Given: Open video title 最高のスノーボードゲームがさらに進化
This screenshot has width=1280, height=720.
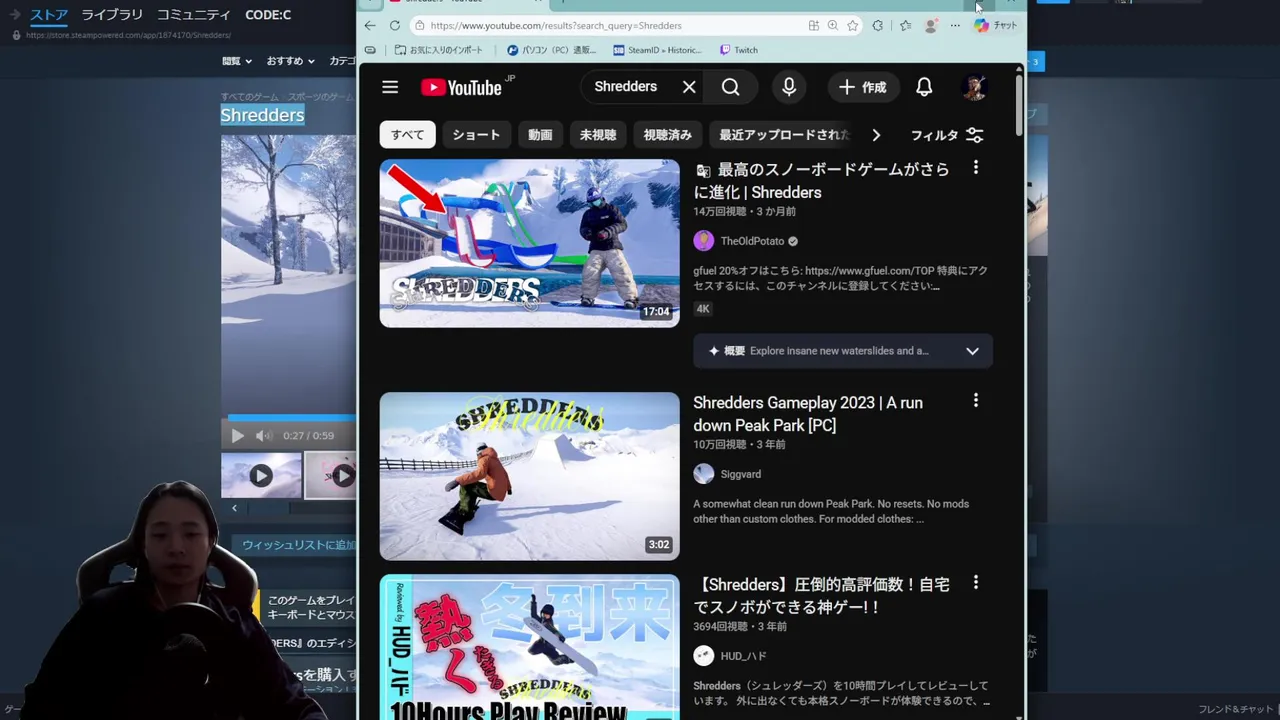Looking at the screenshot, I should pos(822,181).
